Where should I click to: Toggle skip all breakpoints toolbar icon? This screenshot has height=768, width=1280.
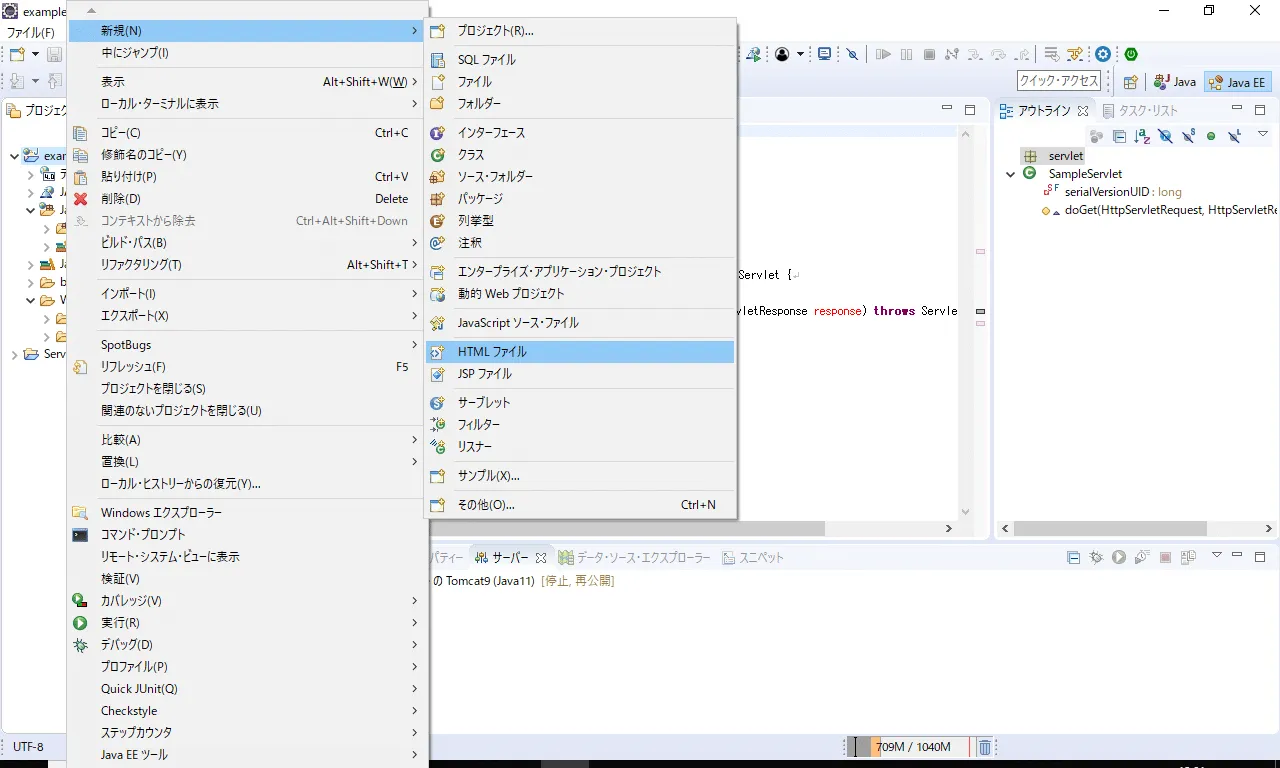tap(852, 54)
